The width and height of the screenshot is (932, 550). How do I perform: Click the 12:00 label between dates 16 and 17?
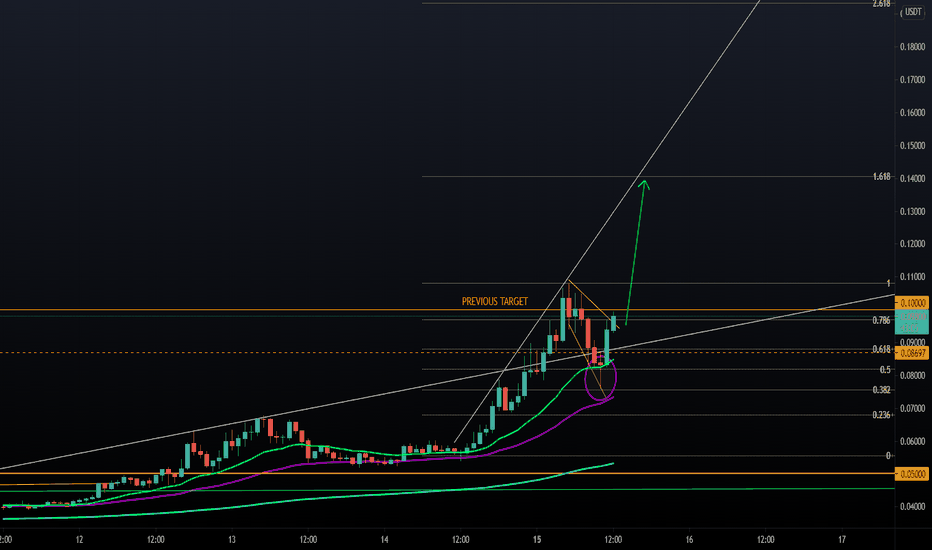point(766,540)
